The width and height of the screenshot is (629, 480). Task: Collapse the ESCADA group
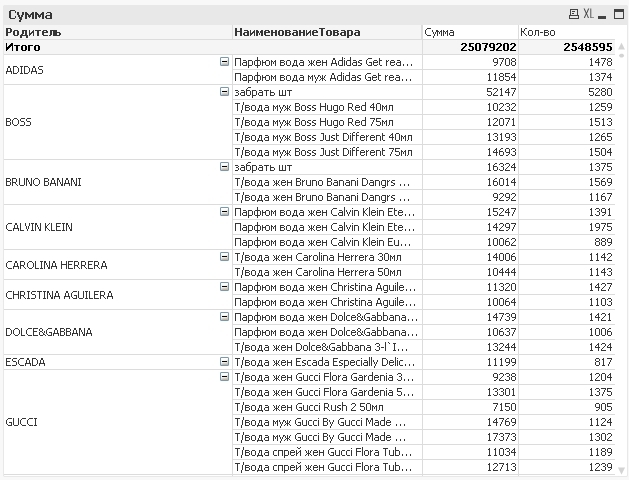click(224, 362)
